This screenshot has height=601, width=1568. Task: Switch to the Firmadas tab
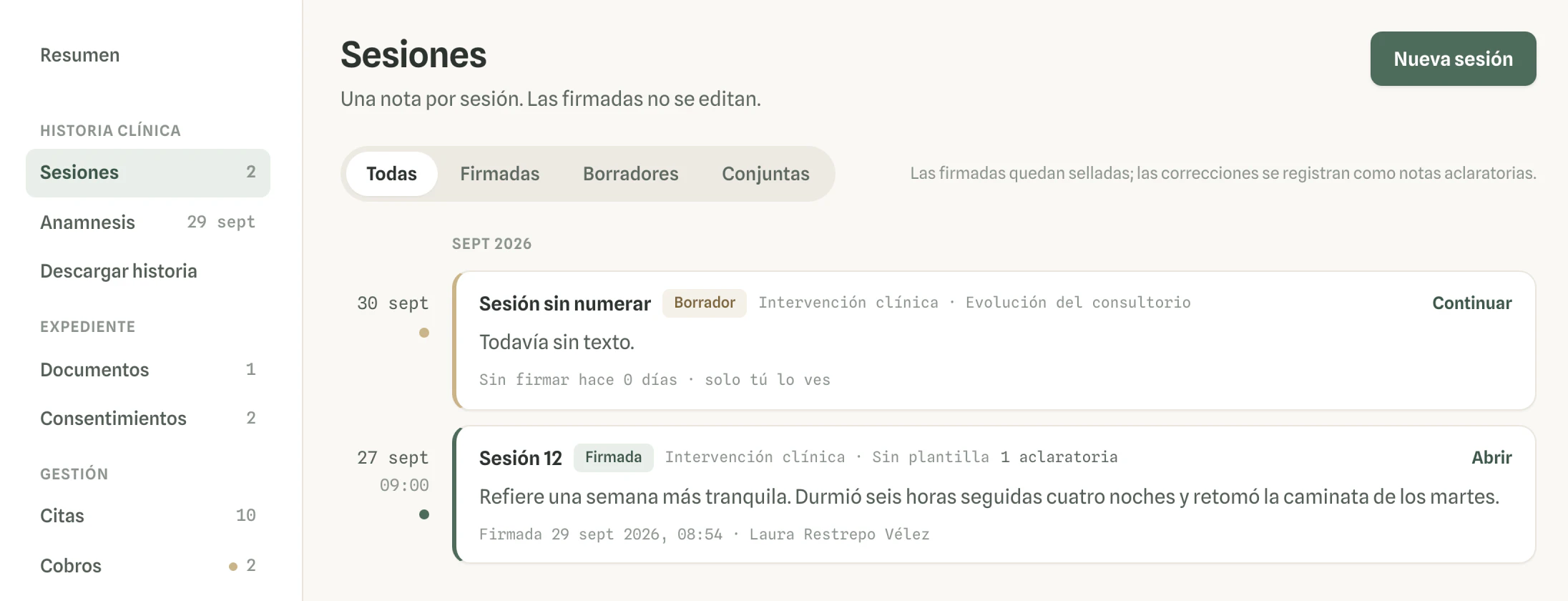[499, 174]
